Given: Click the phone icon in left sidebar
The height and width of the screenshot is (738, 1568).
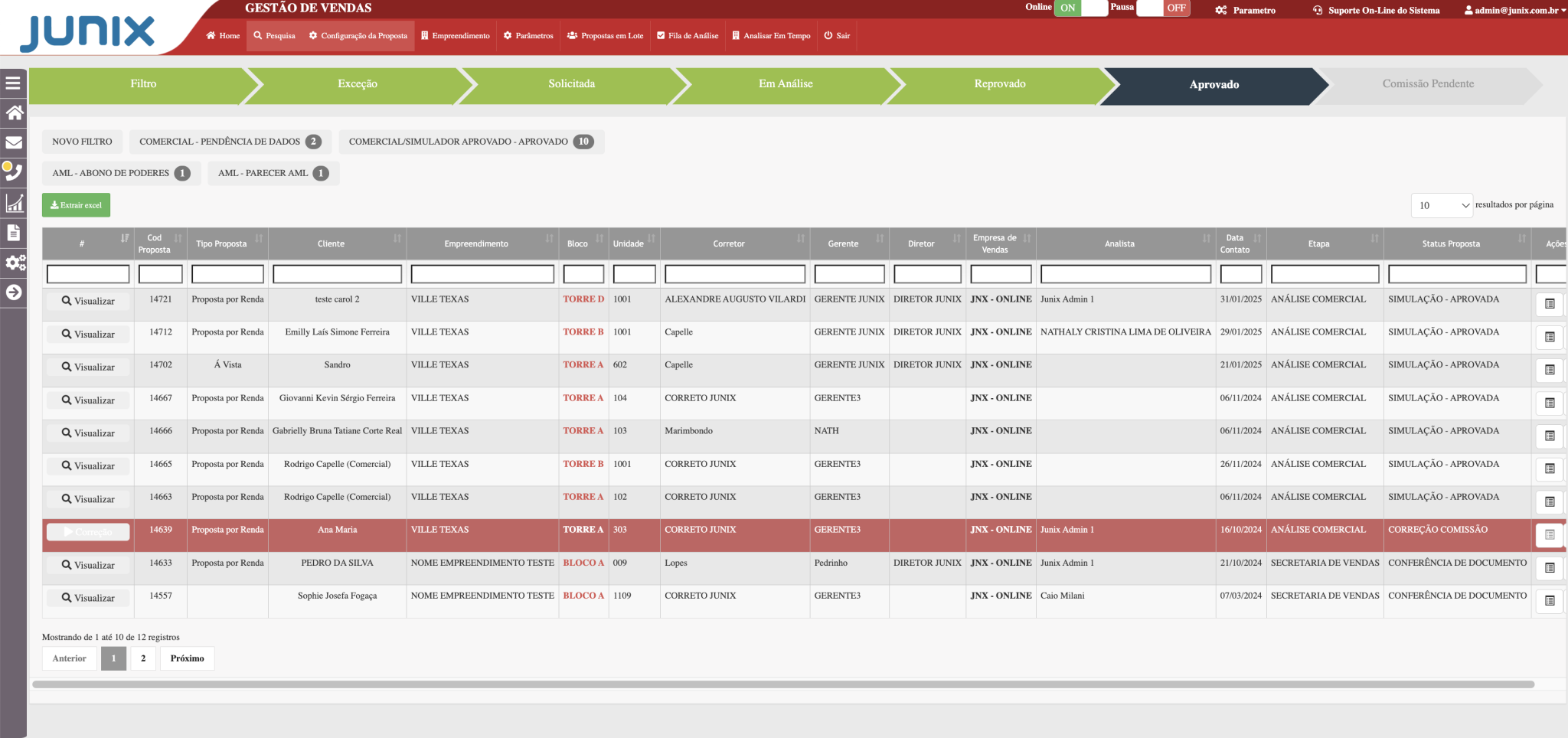Looking at the screenshot, I should [14, 172].
